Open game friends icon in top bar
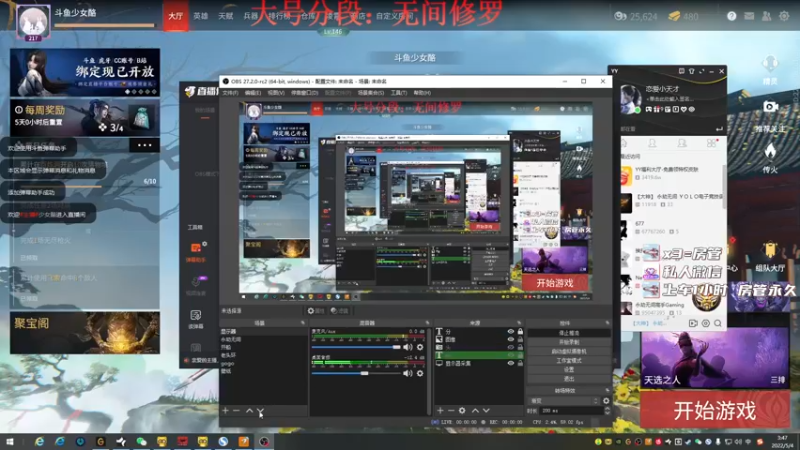 [766, 16]
